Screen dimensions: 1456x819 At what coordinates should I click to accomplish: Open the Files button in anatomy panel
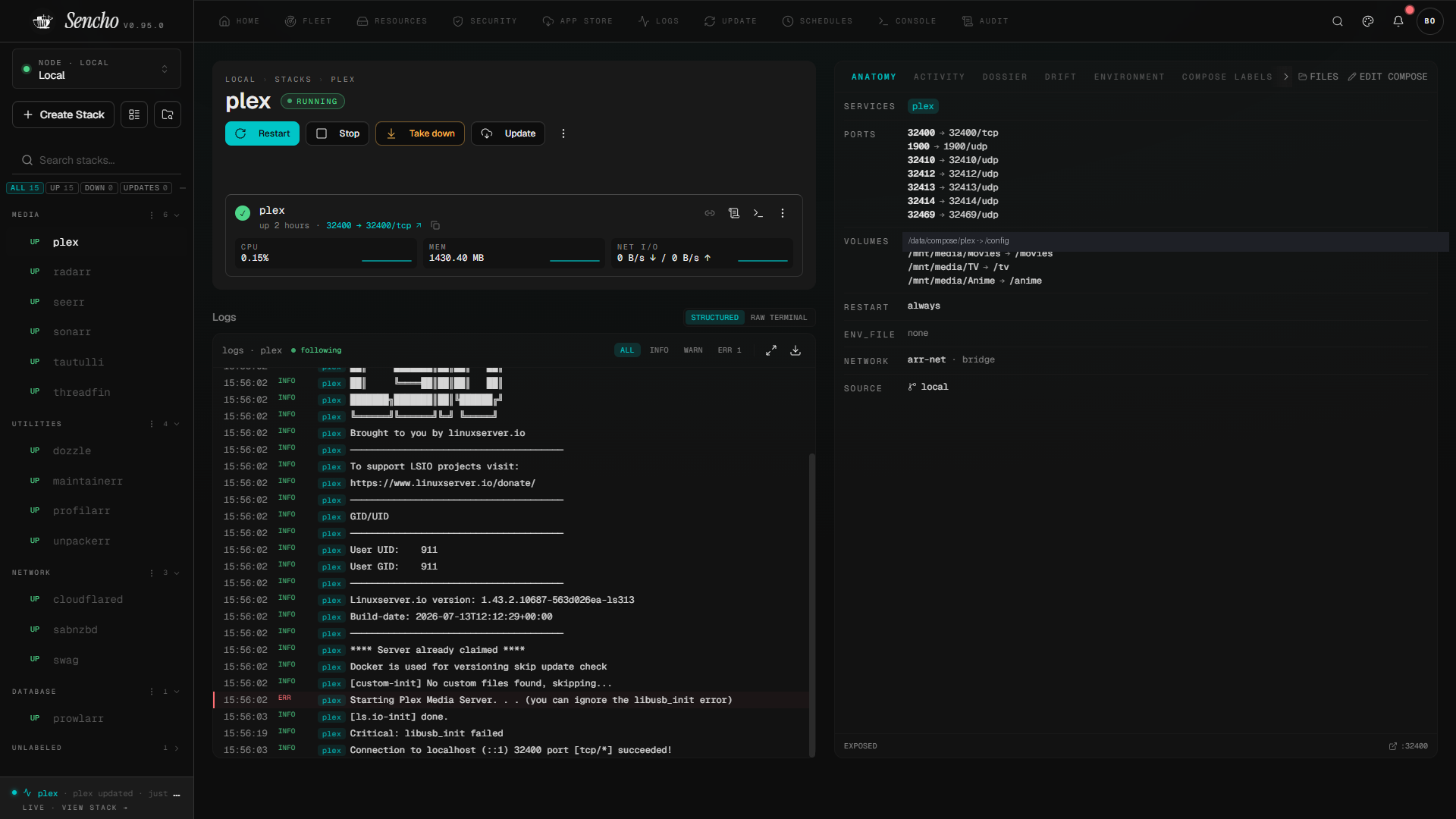(1318, 77)
